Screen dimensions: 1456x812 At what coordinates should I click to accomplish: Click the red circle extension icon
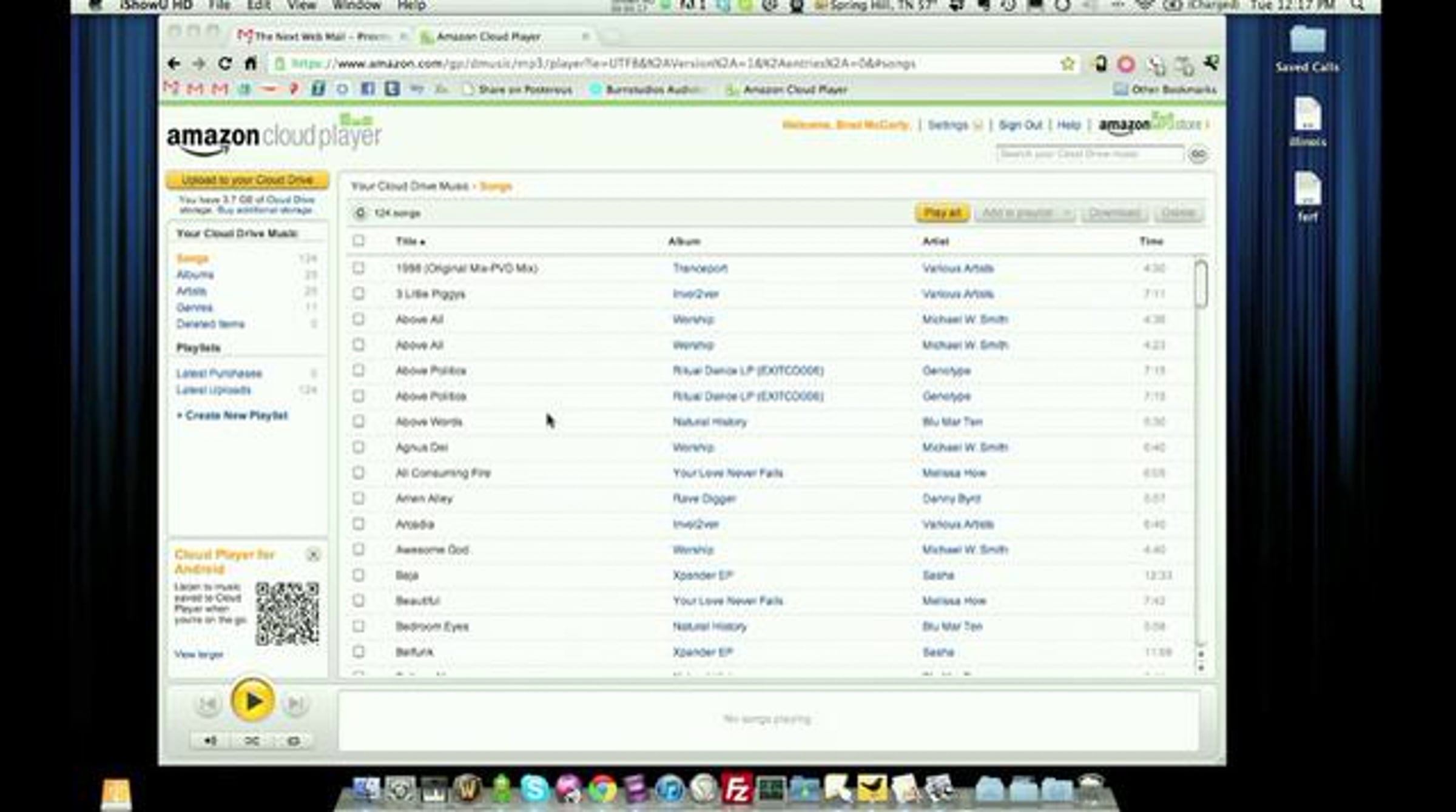click(1126, 64)
